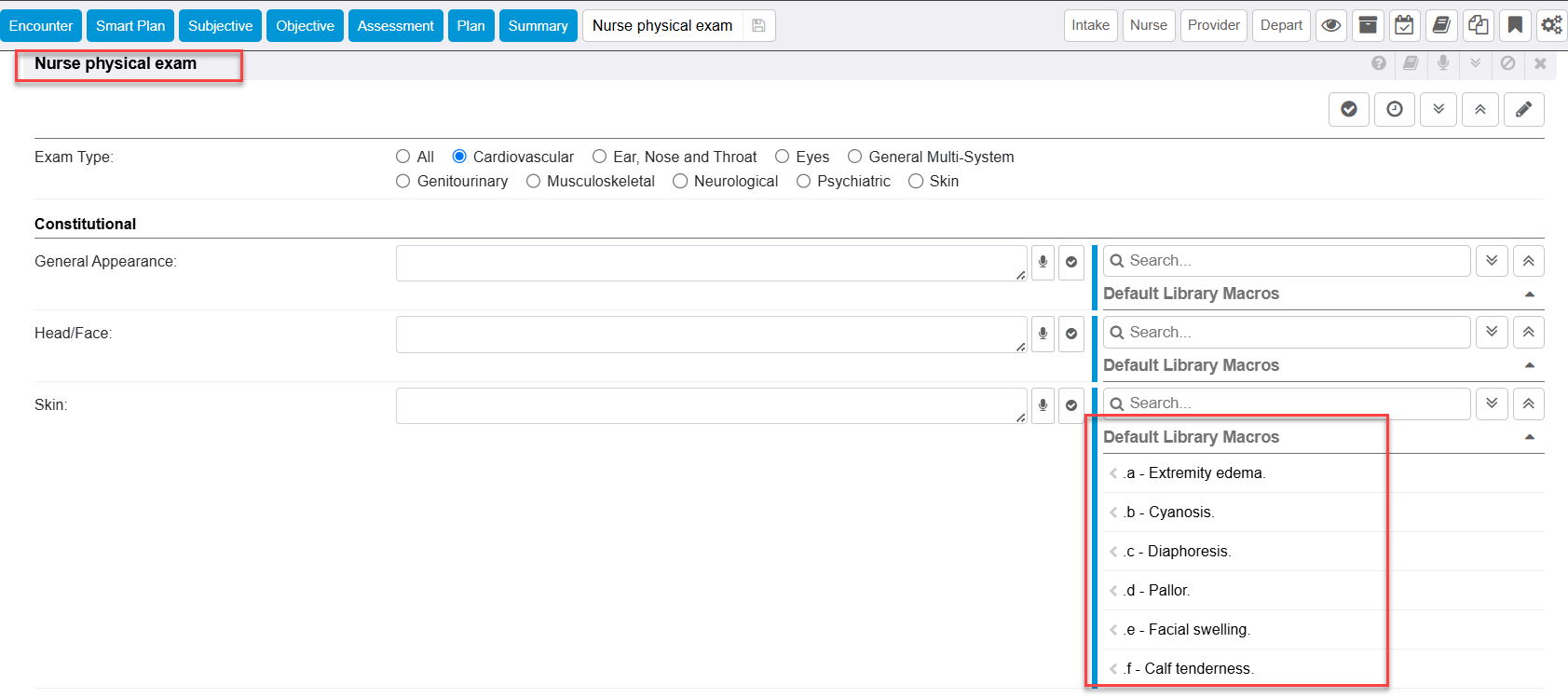This screenshot has width=1568, height=698.
Task: Click the bookmark icon in toolbar
Action: pyautogui.click(x=1515, y=25)
